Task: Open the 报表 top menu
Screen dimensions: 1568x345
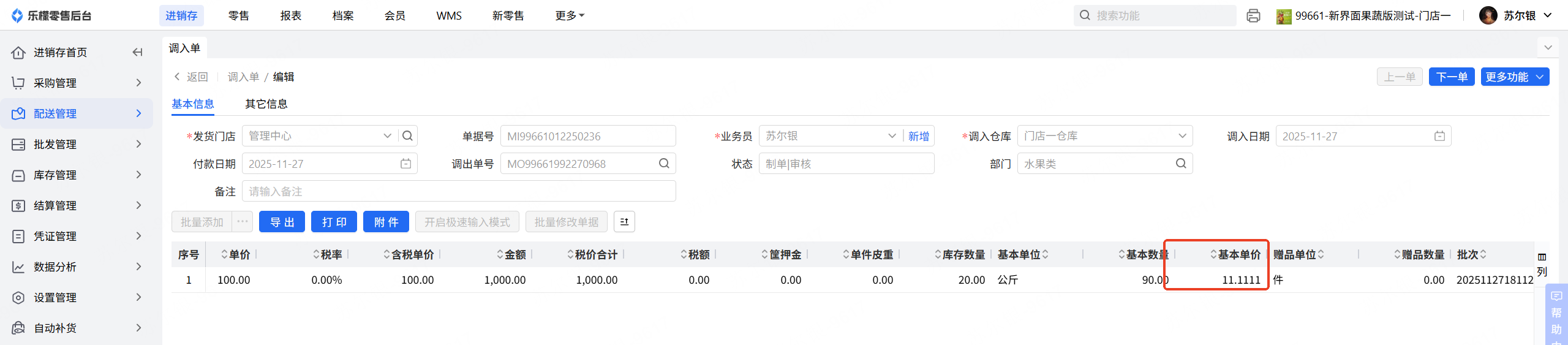Action: pos(291,16)
